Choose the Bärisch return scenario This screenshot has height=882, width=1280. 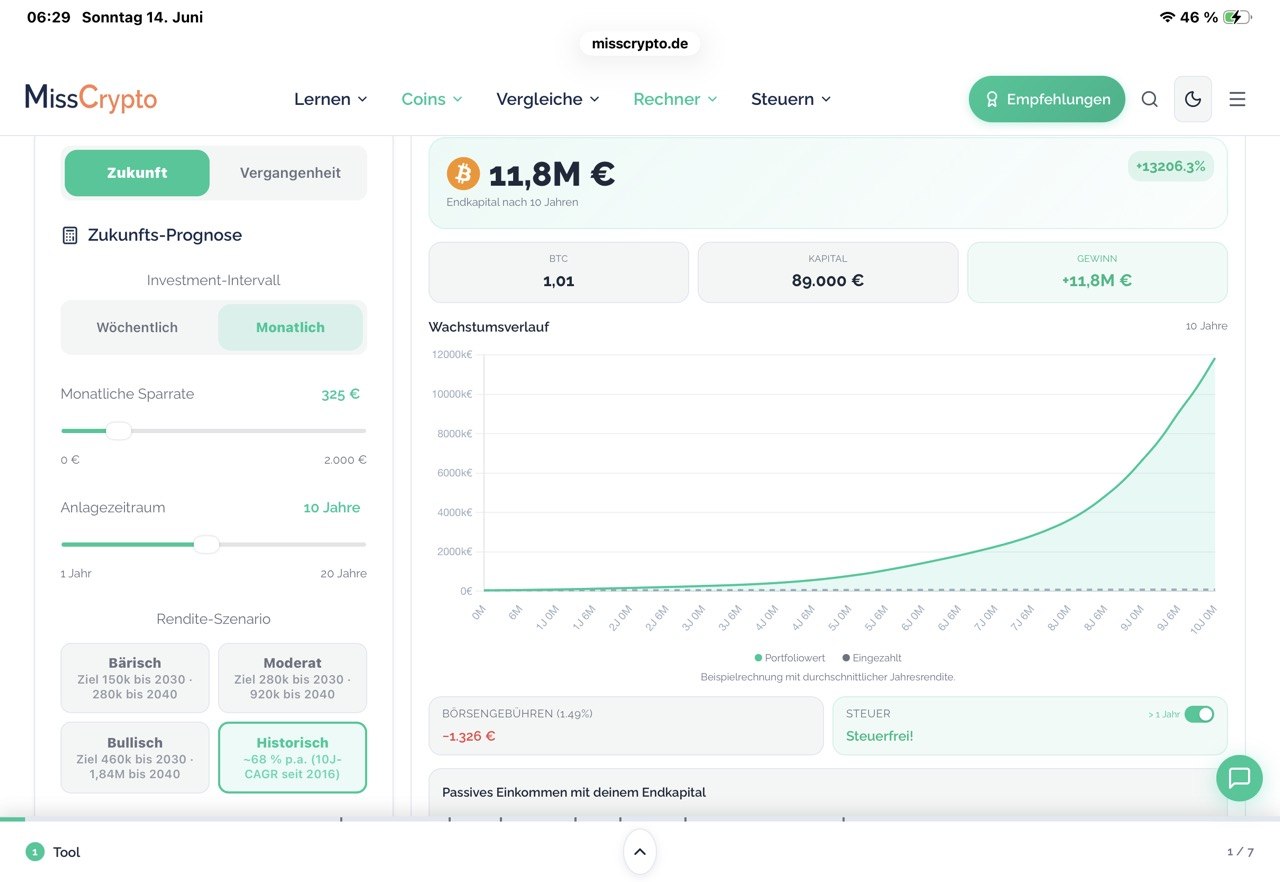[135, 678]
